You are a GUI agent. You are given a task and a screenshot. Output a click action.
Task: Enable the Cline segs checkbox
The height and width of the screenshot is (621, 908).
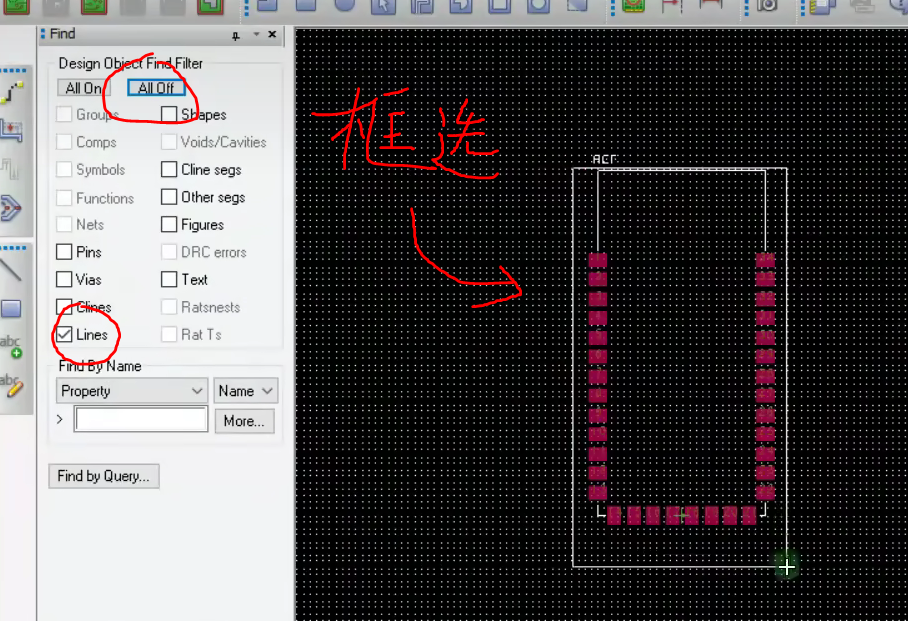(x=169, y=169)
